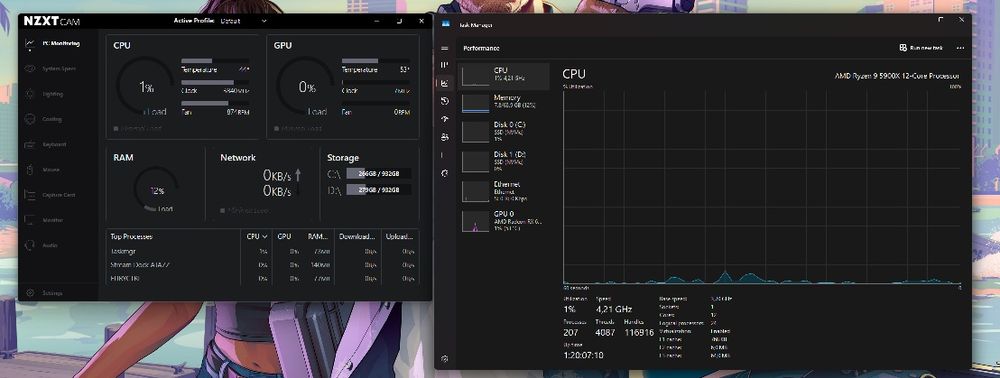The width and height of the screenshot is (1000, 378).
Task: Click the CPU Fan RPM reading
Action: click(x=238, y=112)
